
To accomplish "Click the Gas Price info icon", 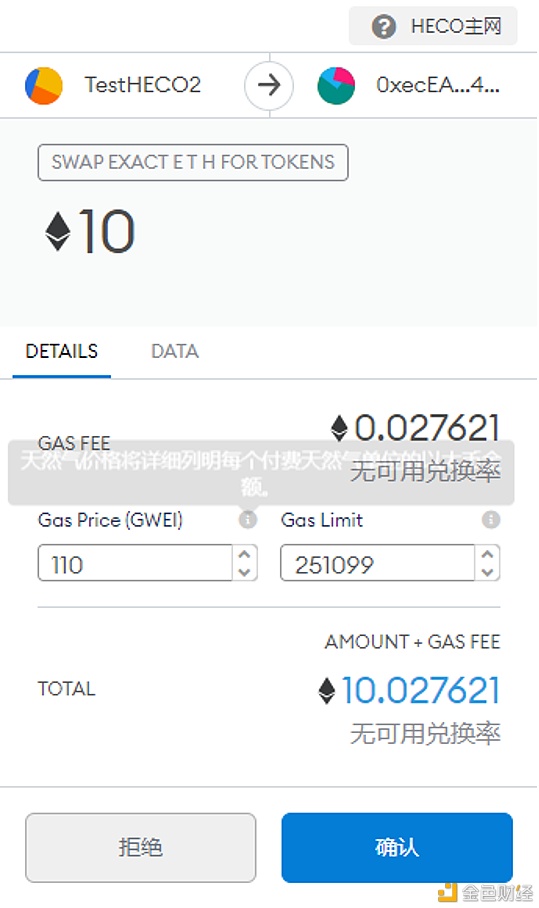I will (x=248, y=519).
